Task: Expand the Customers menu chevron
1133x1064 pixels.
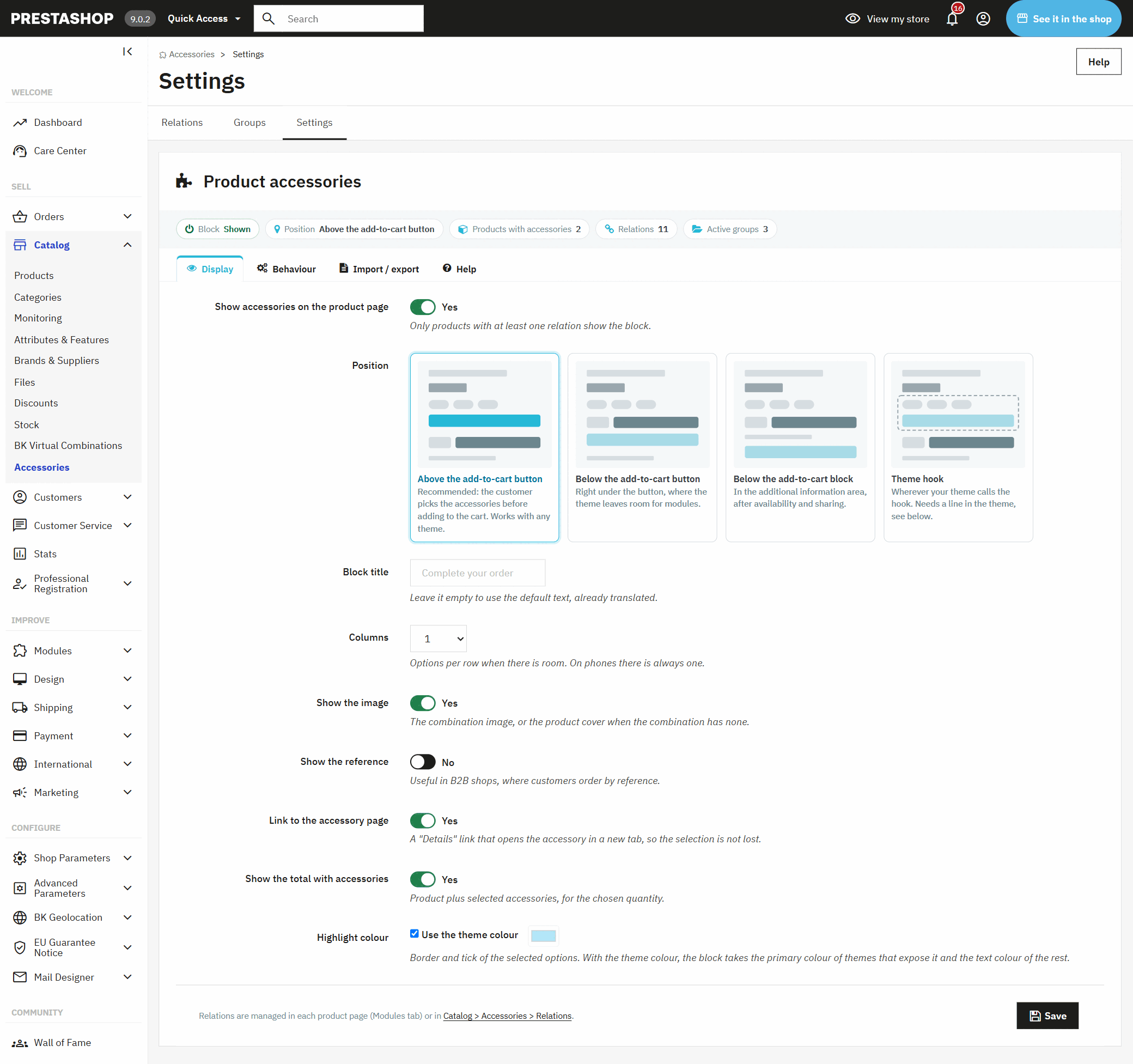Action: pyautogui.click(x=127, y=497)
